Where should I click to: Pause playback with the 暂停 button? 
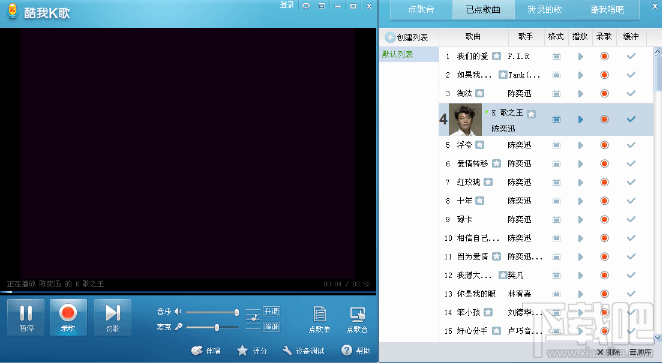(x=26, y=317)
